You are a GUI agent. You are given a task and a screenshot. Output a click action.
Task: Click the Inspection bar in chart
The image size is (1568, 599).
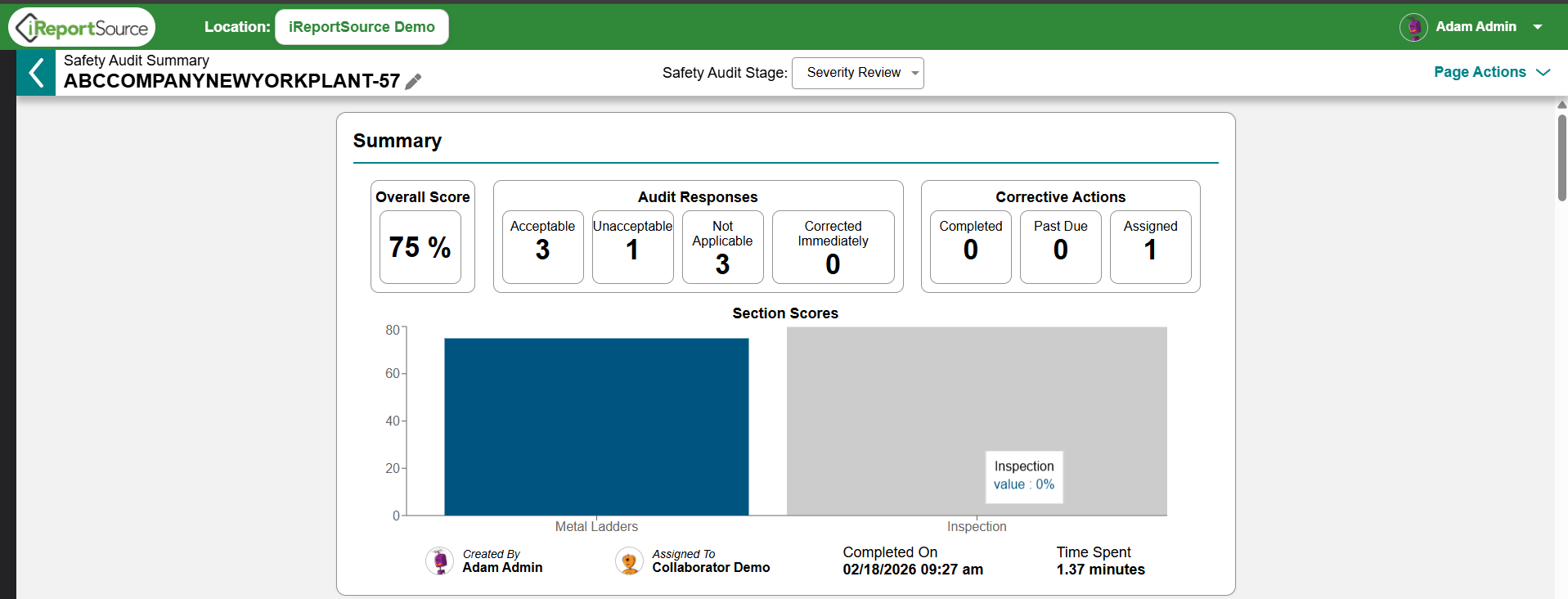977,421
